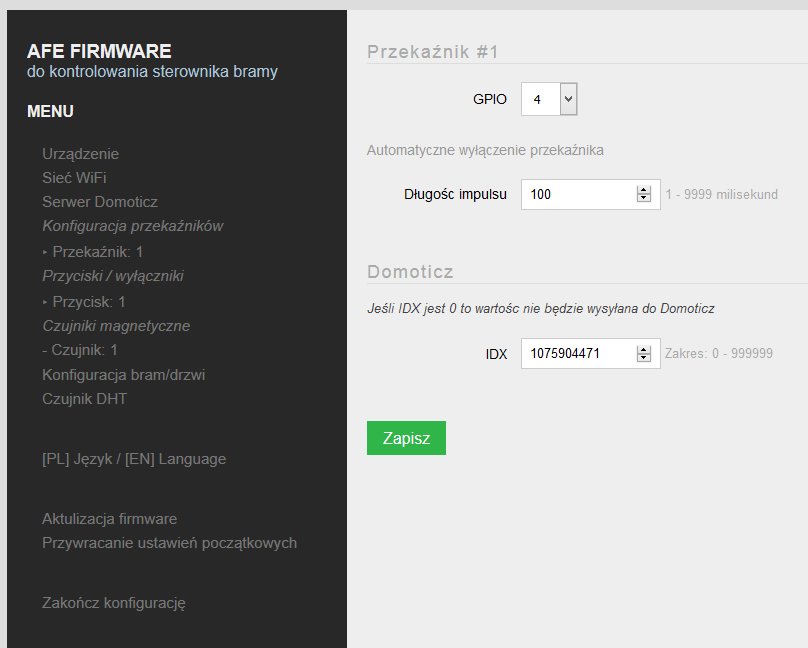This screenshot has width=808, height=648.
Task: Open Konfiguracja bram/drzwi menu link
Action: (124, 374)
